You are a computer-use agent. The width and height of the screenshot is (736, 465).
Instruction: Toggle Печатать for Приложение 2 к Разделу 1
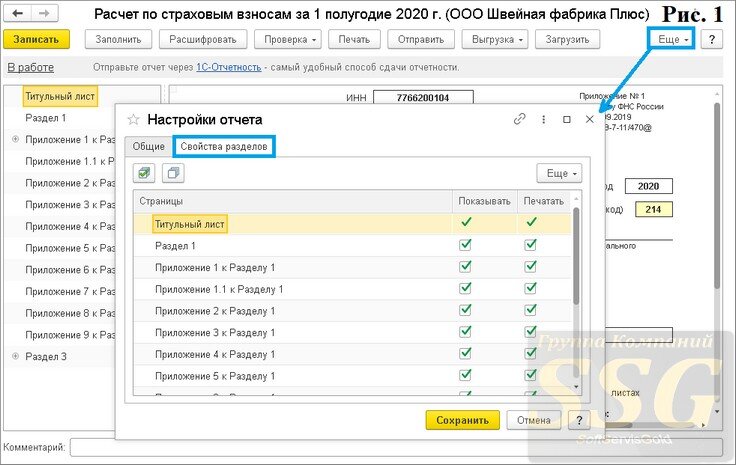(530, 310)
